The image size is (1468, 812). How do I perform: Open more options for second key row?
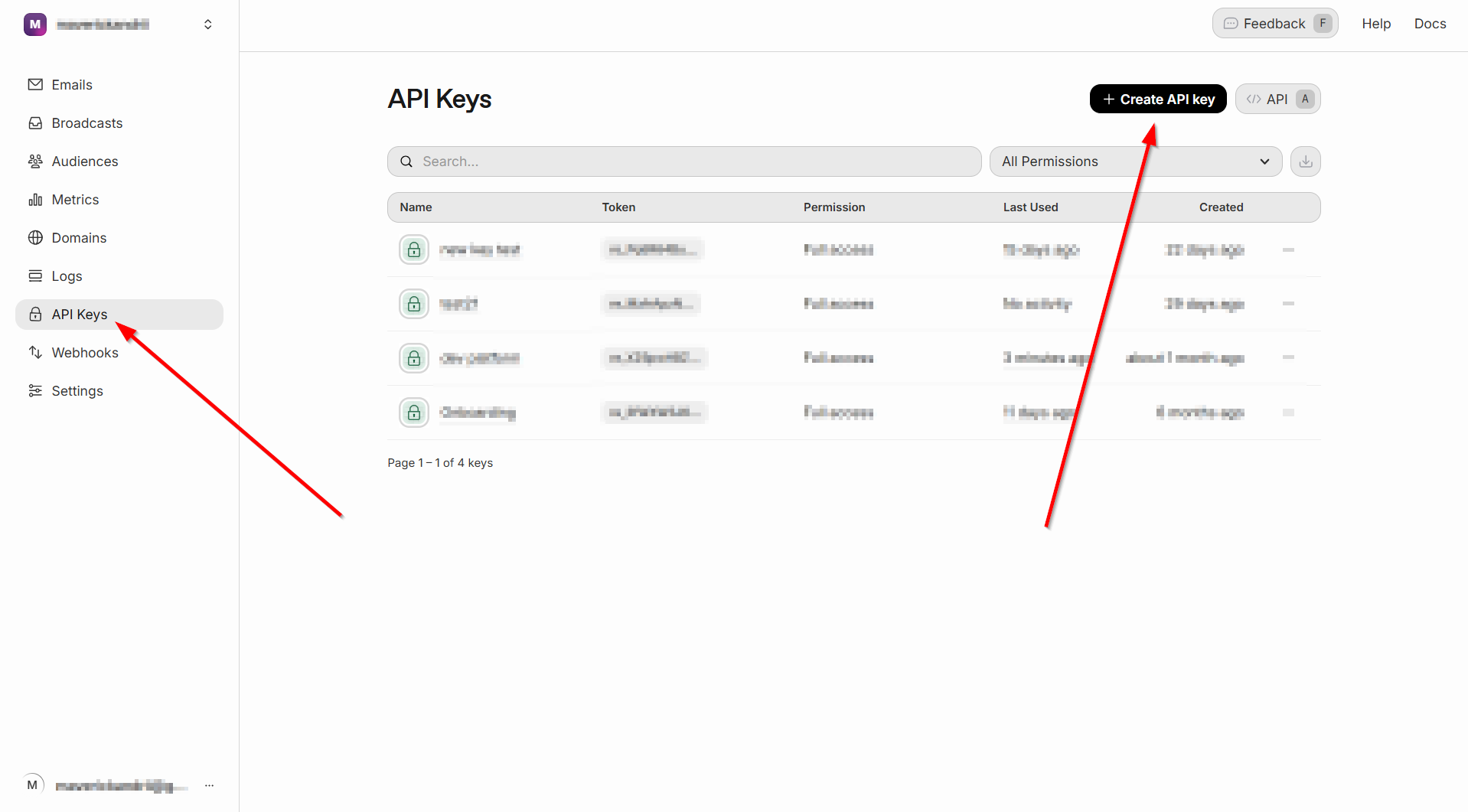click(x=1288, y=304)
